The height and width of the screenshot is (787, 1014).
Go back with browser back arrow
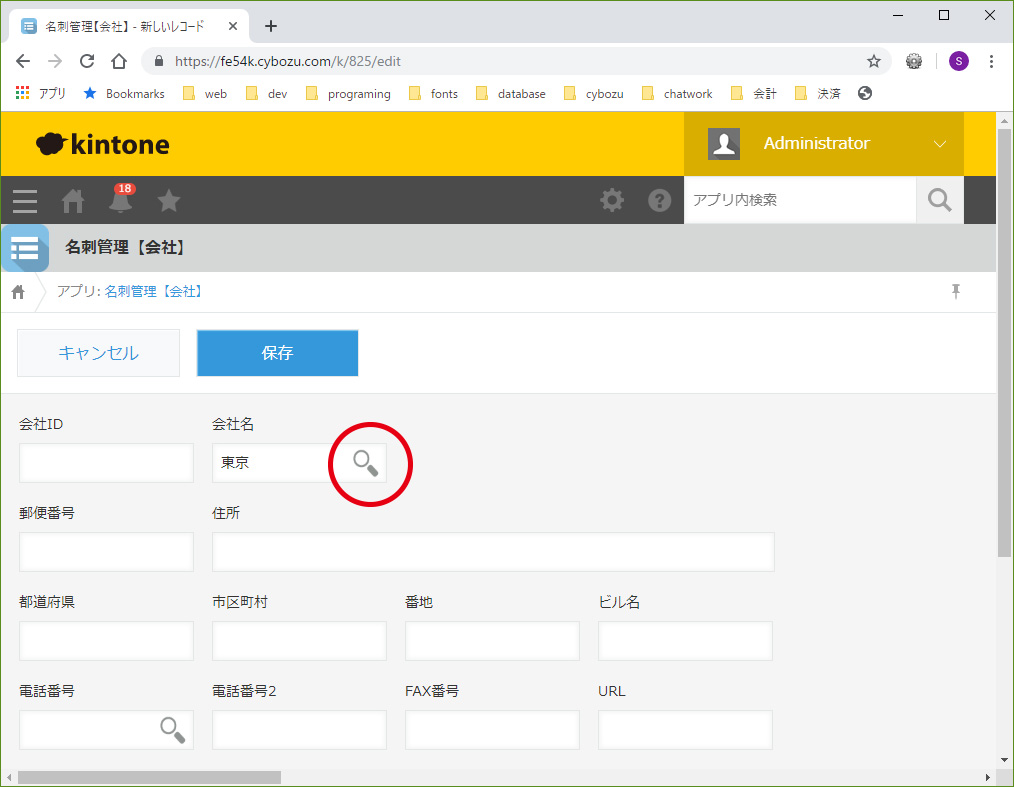[x=23, y=61]
